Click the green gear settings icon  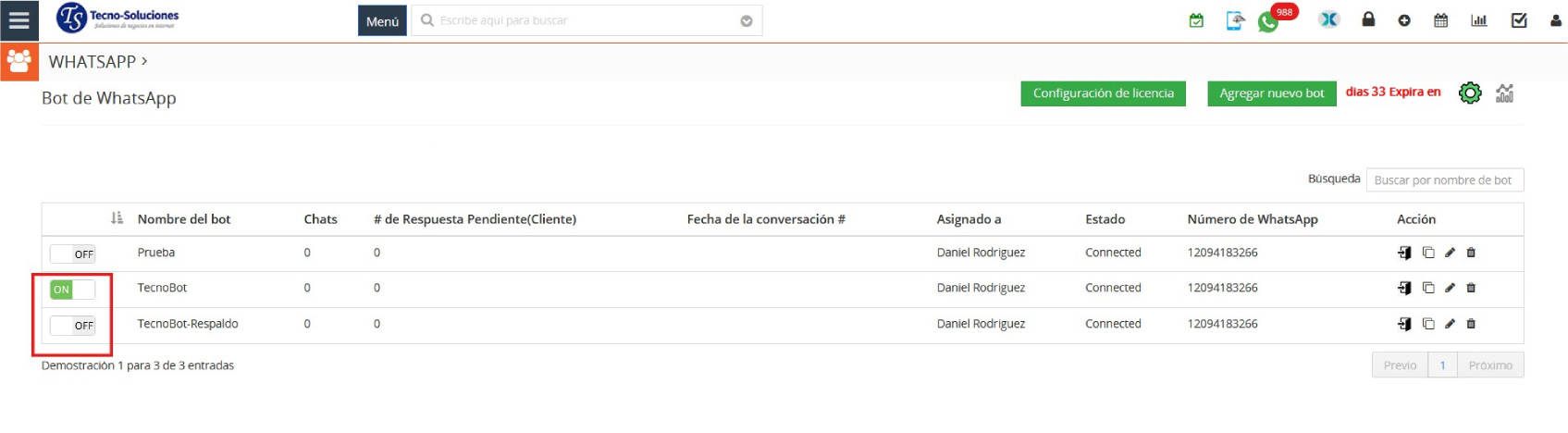1469,93
